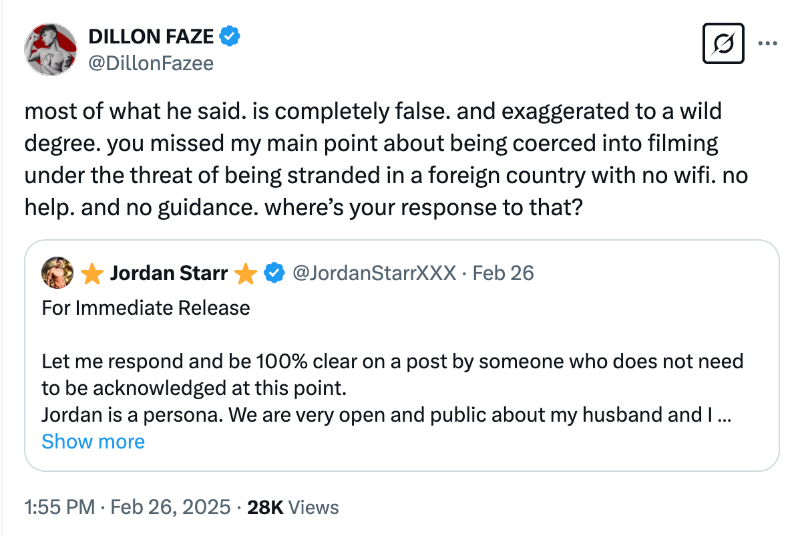
Task: Open the DILLON FAZE display name link
Action: [151, 37]
